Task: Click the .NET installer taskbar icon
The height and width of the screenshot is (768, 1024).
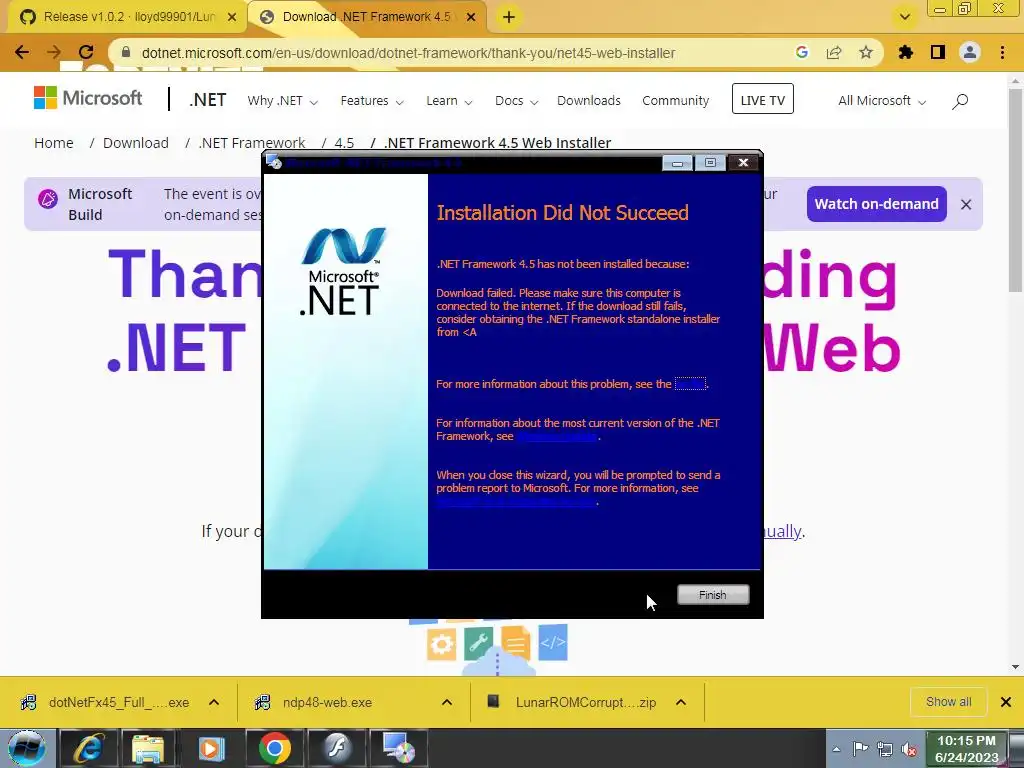Action: click(398, 748)
